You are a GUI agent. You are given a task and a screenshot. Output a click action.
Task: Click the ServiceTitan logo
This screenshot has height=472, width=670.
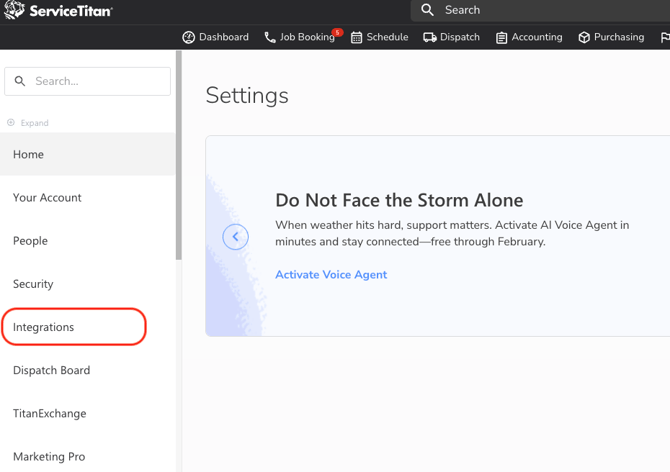(58, 10)
